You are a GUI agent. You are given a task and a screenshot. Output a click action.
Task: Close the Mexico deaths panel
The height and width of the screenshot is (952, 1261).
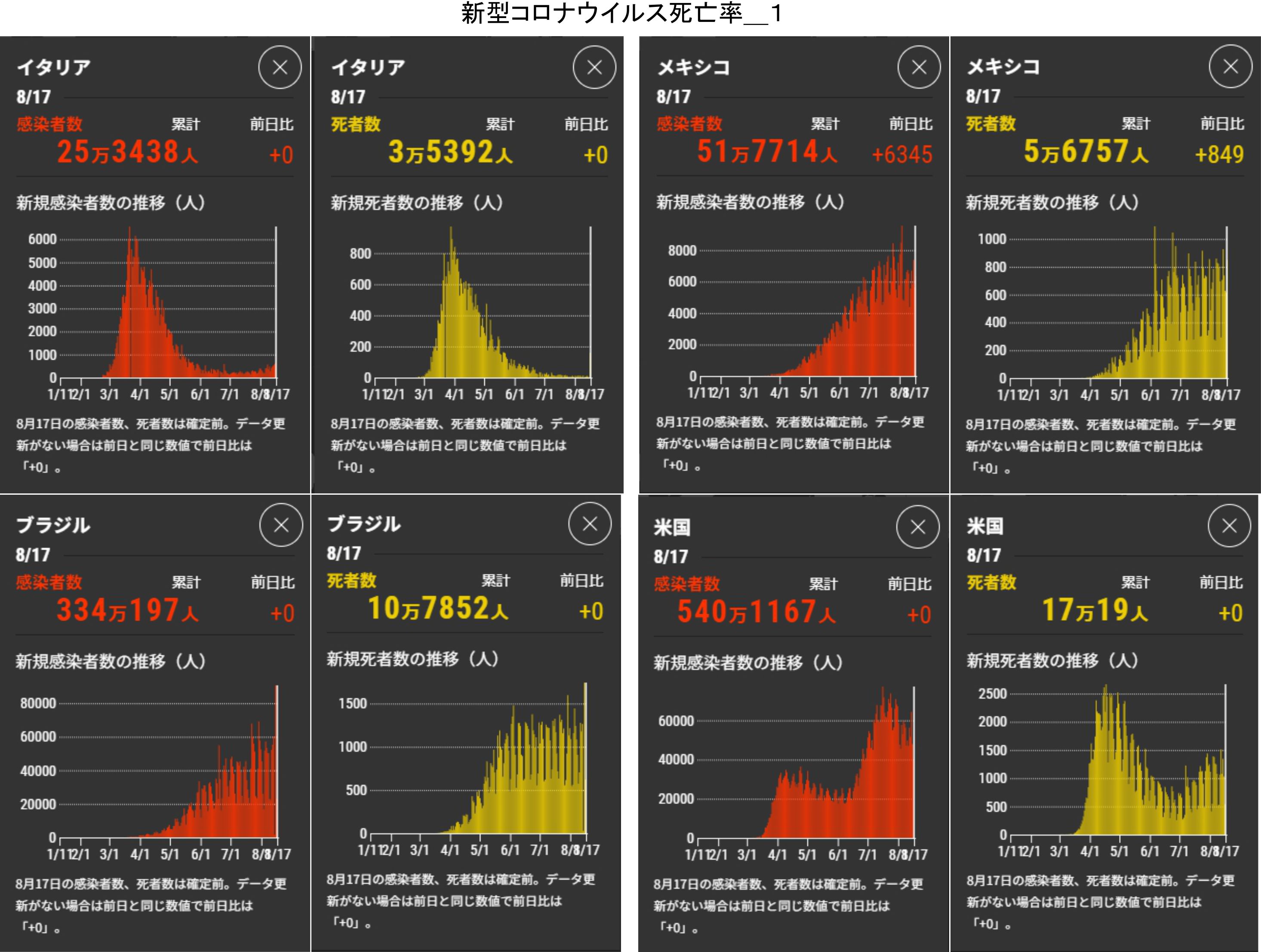pos(1230,67)
